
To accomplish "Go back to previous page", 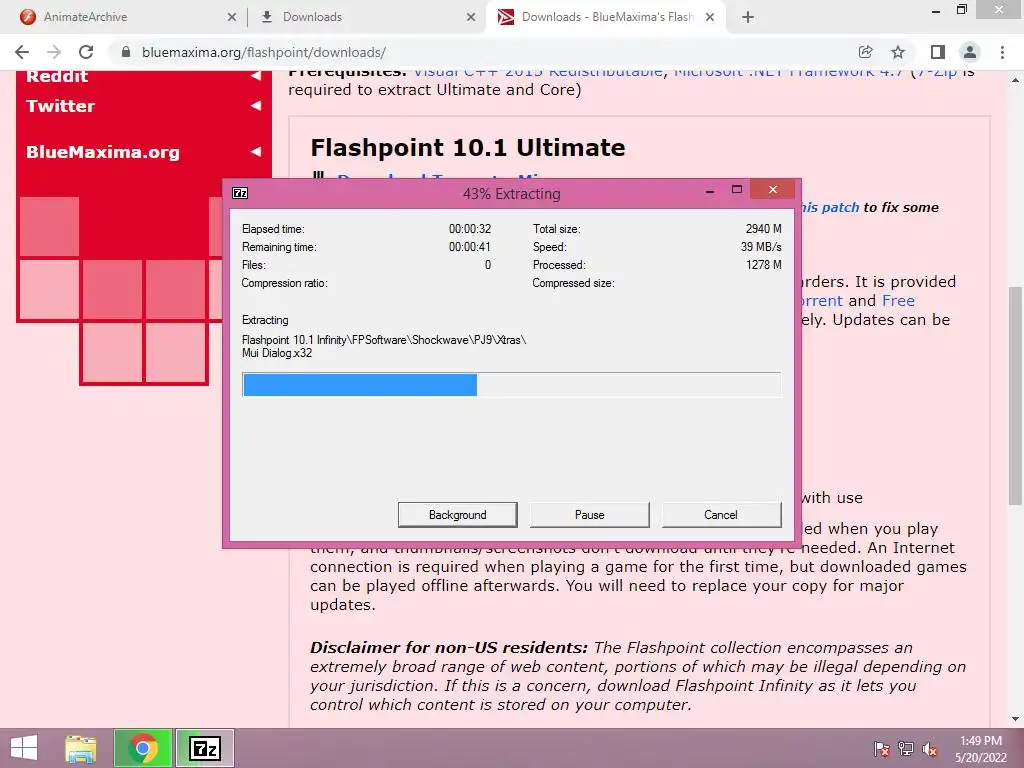I will click(x=22, y=52).
